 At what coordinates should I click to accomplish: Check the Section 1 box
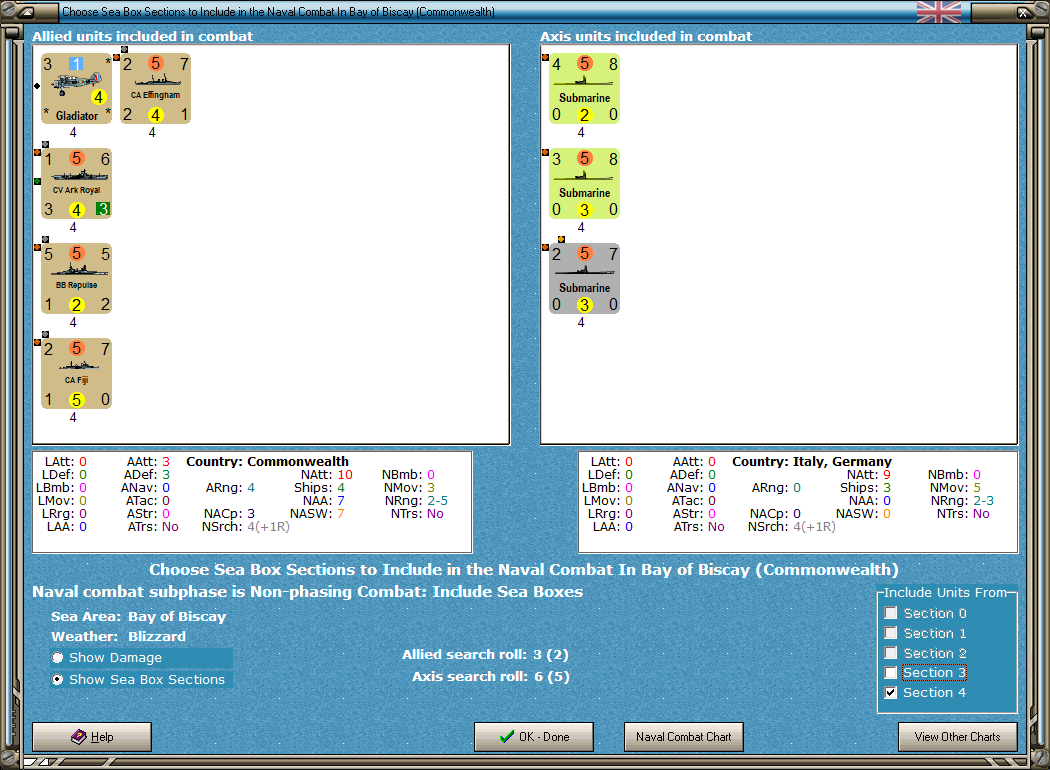tap(891, 633)
